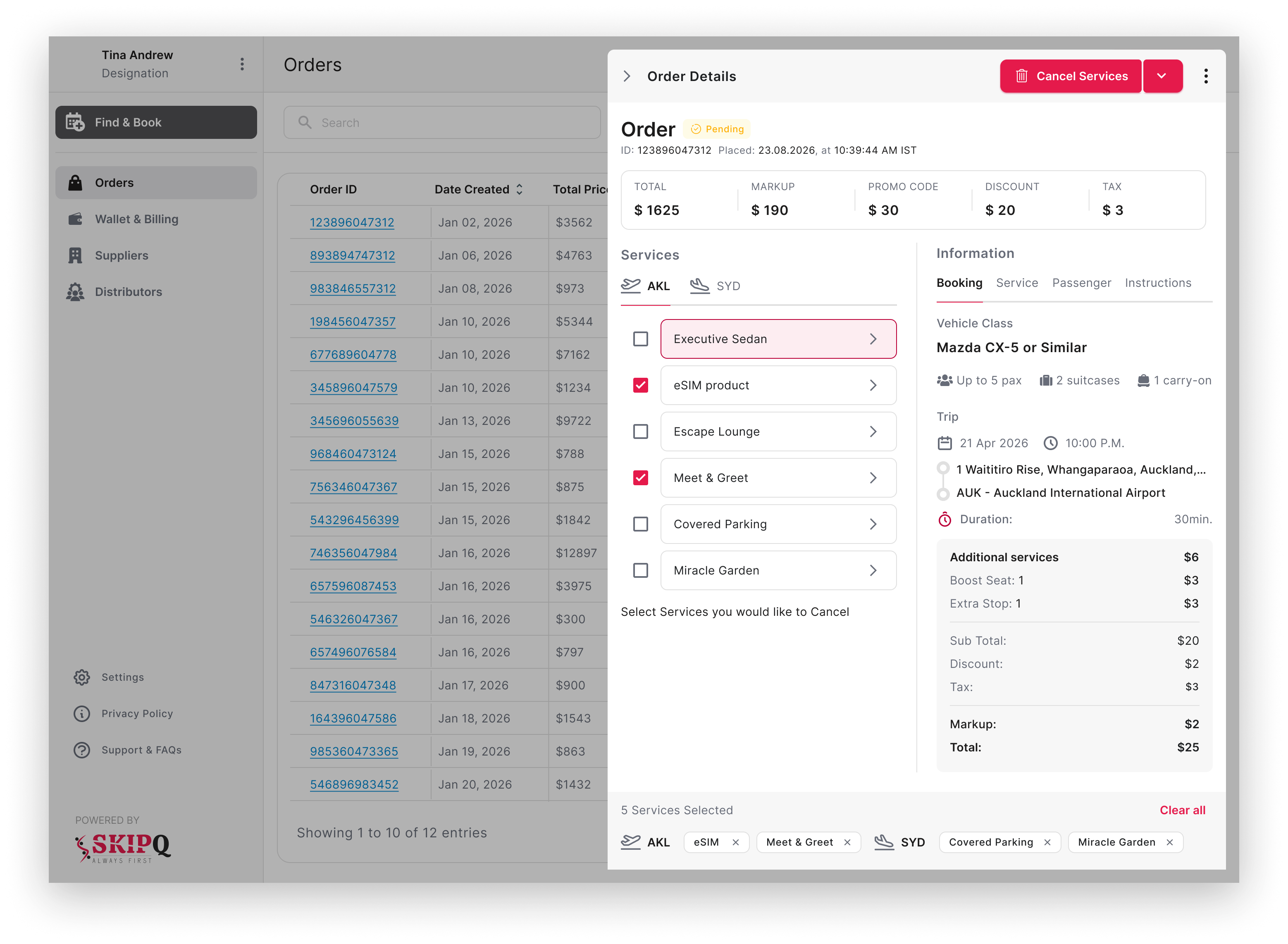This screenshot has width=1288, height=944.
Task: Open the Tina Andrew profile three-dot menu
Action: point(242,64)
